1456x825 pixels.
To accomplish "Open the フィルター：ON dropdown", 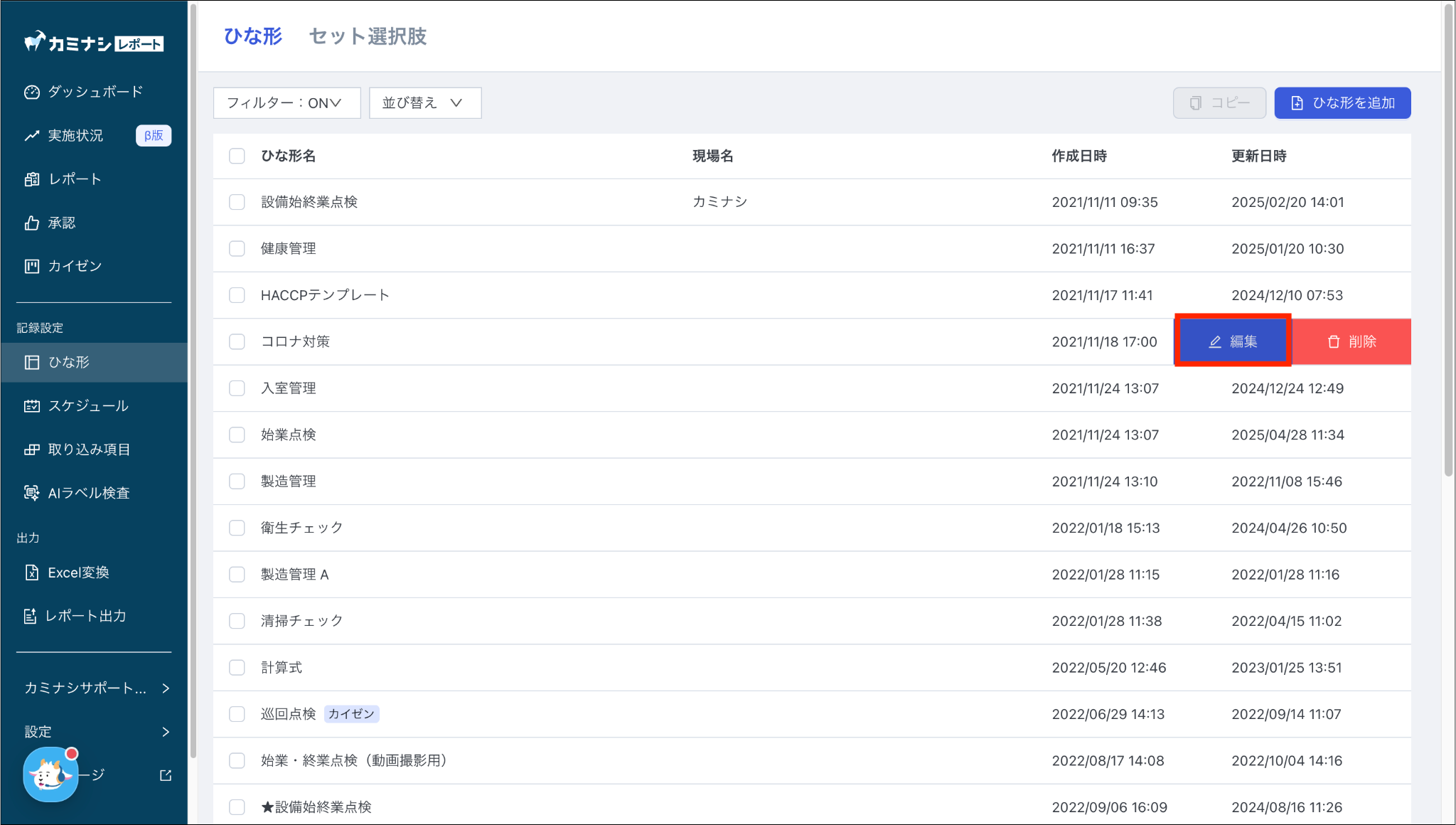I will click(286, 103).
